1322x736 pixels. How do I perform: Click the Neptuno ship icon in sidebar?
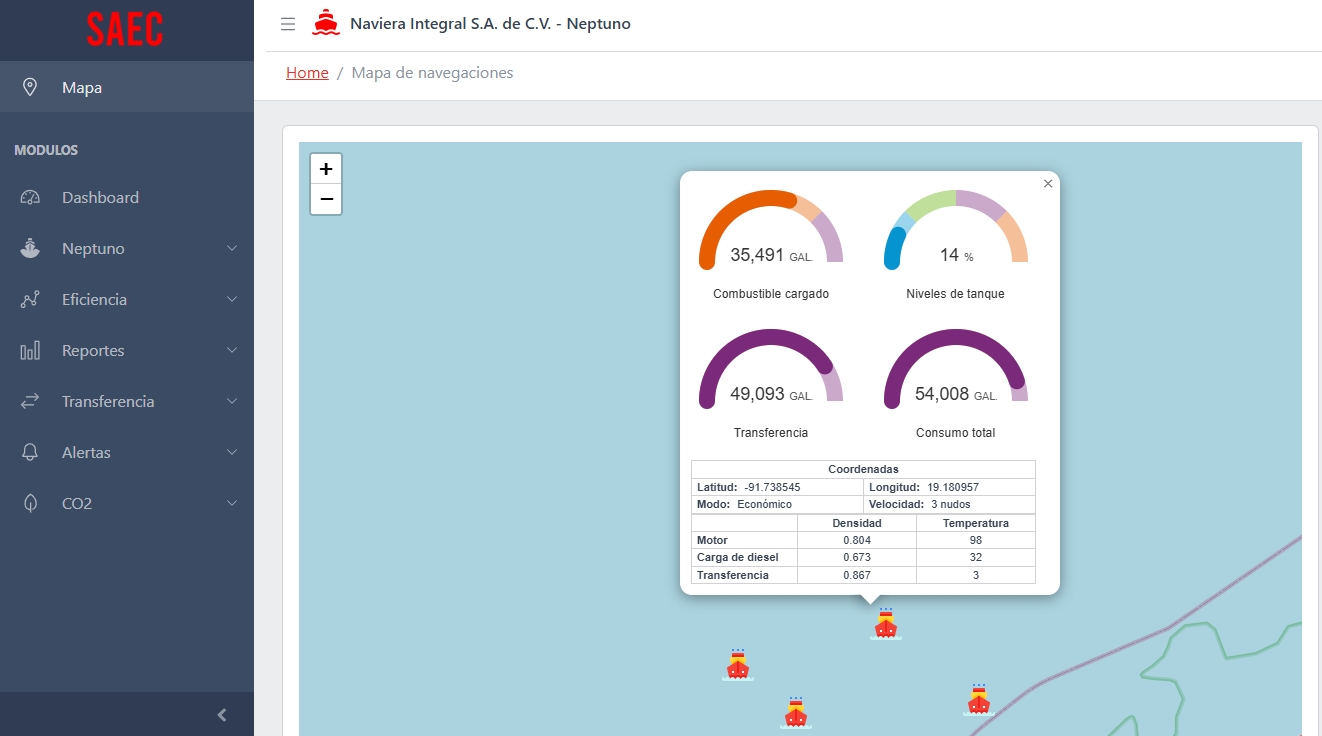(30, 249)
